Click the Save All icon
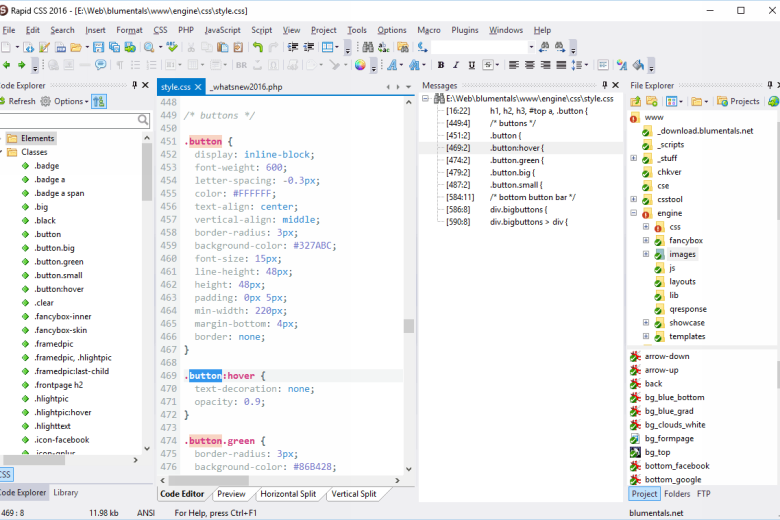The height and width of the screenshot is (520, 780). coord(114,47)
